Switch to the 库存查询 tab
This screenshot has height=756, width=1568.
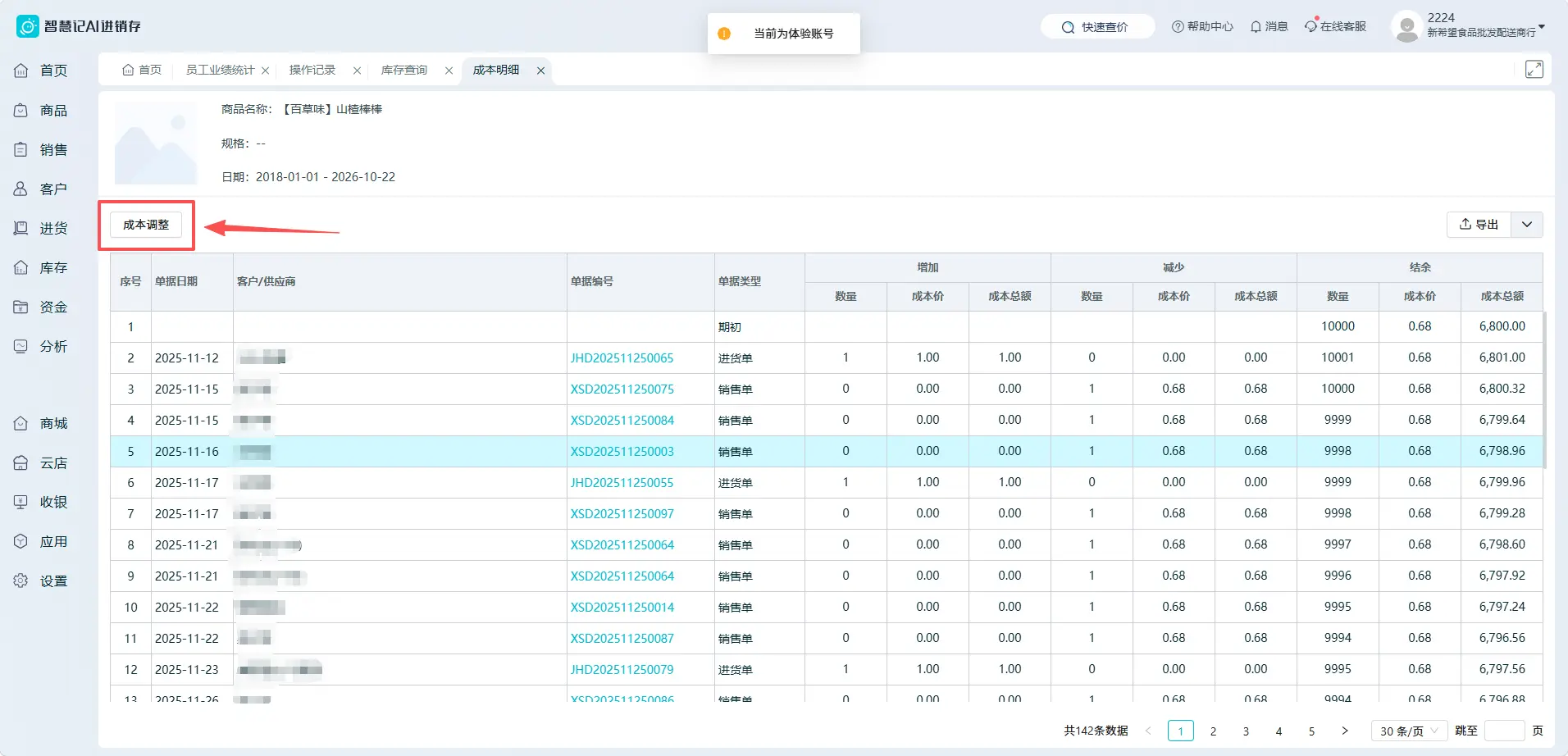[x=404, y=70]
